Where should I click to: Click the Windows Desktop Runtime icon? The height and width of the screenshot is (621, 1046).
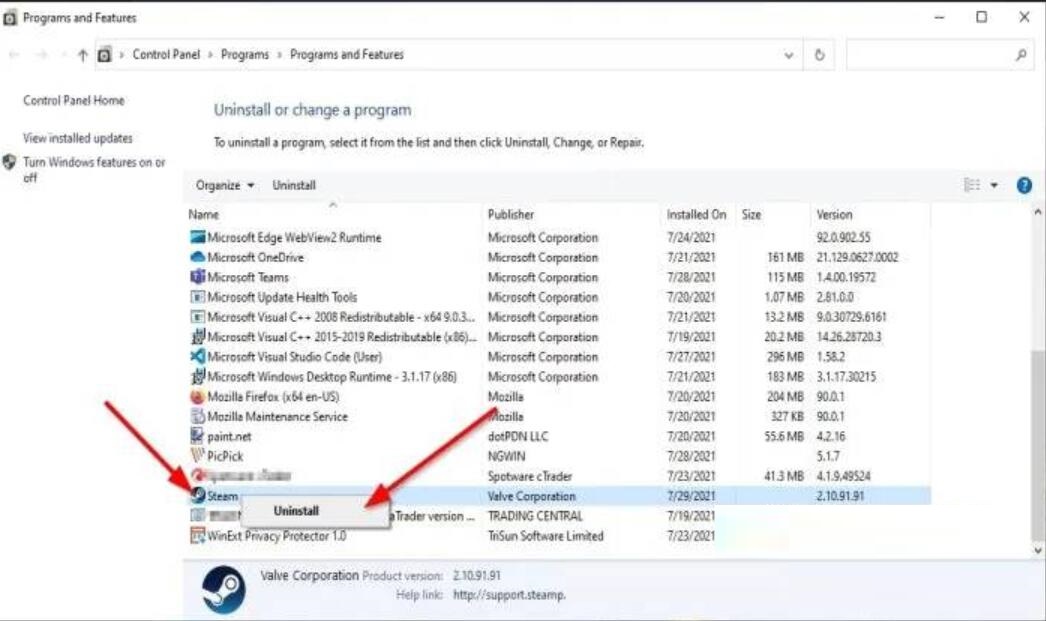click(197, 376)
